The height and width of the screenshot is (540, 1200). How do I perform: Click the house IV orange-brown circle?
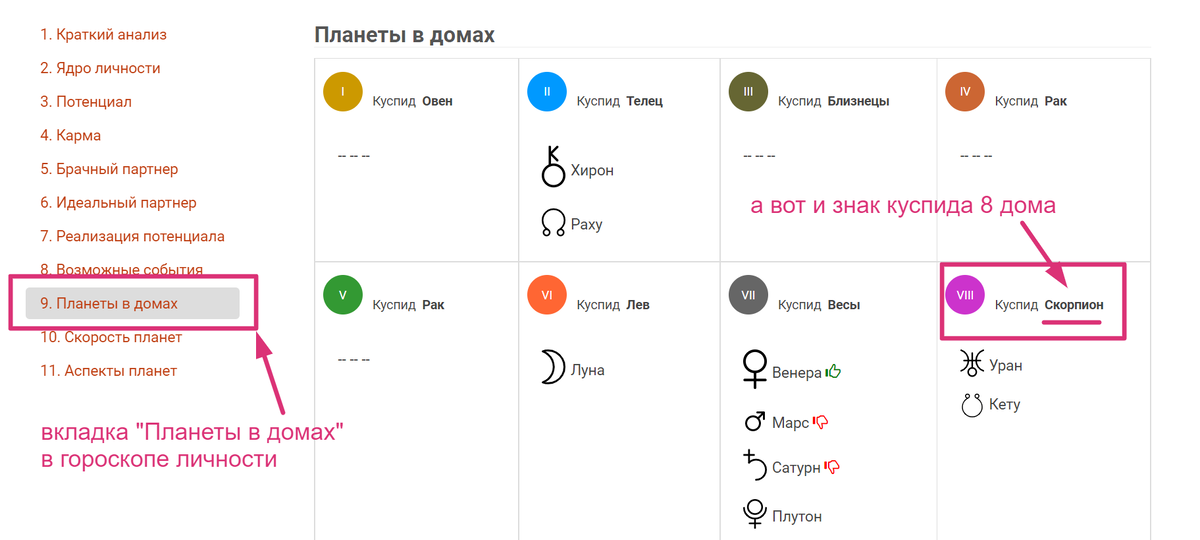tap(965, 91)
